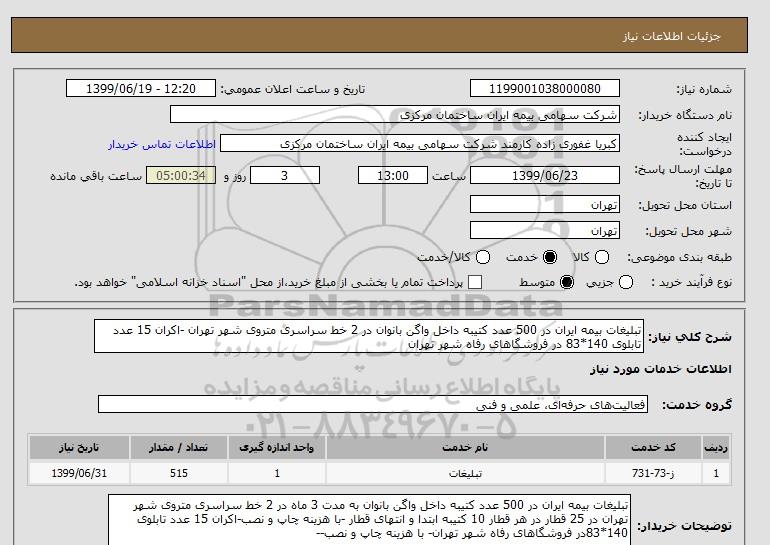Click the service code cell ز-73-731
This screenshot has width=770, height=545.
pos(653,473)
